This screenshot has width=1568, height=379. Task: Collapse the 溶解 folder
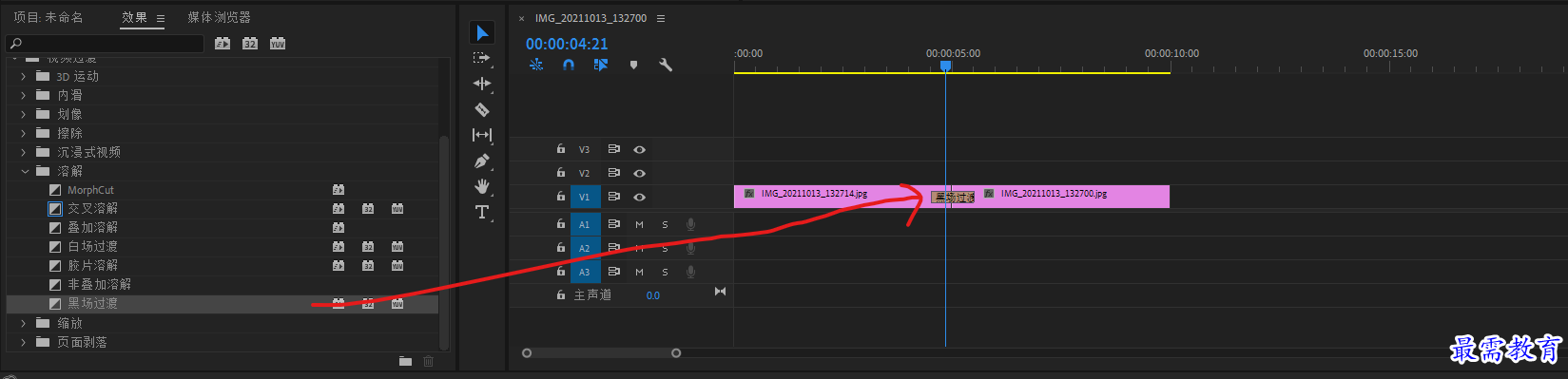[24, 171]
